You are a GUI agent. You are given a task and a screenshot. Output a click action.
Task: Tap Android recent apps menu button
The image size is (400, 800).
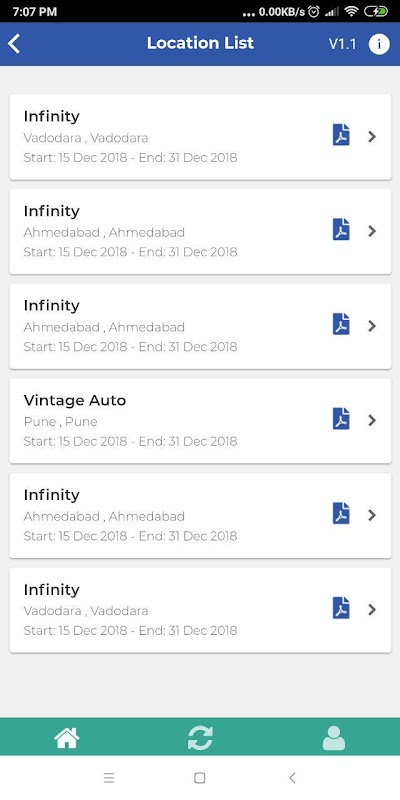click(109, 778)
